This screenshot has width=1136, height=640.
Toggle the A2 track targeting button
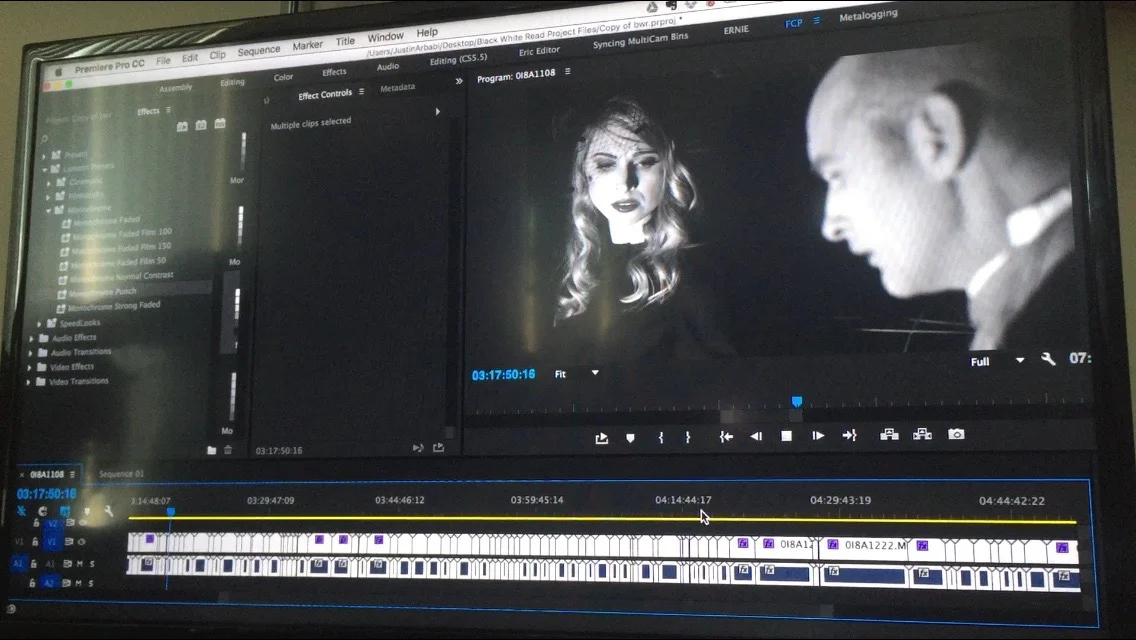coord(49,583)
